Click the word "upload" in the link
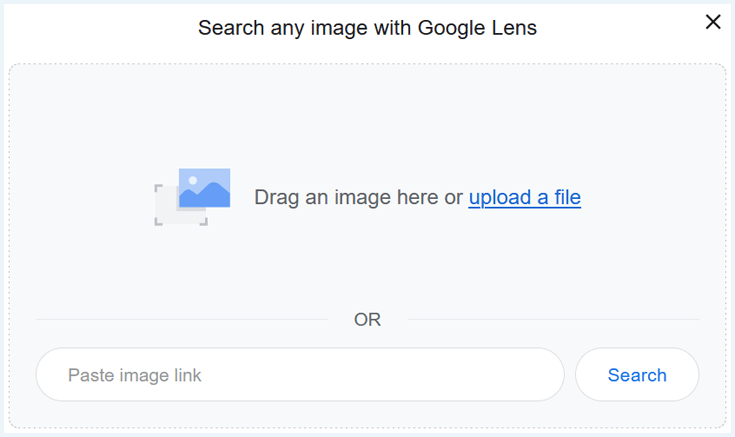Screen dimensions: 735x437 (x=500, y=197)
